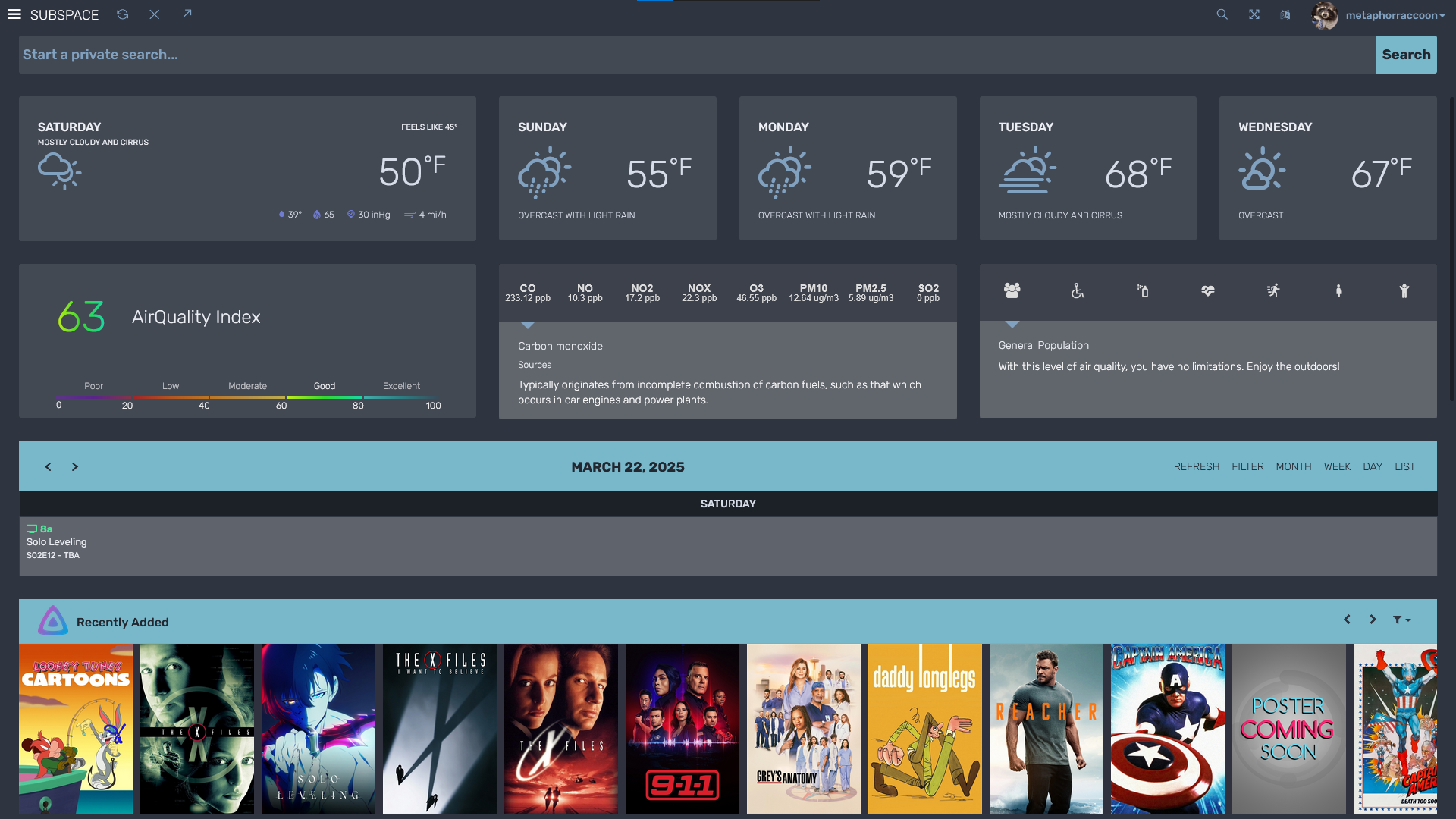Select the wheelchair accessibility population icon
The image size is (1456, 819).
[1078, 290]
